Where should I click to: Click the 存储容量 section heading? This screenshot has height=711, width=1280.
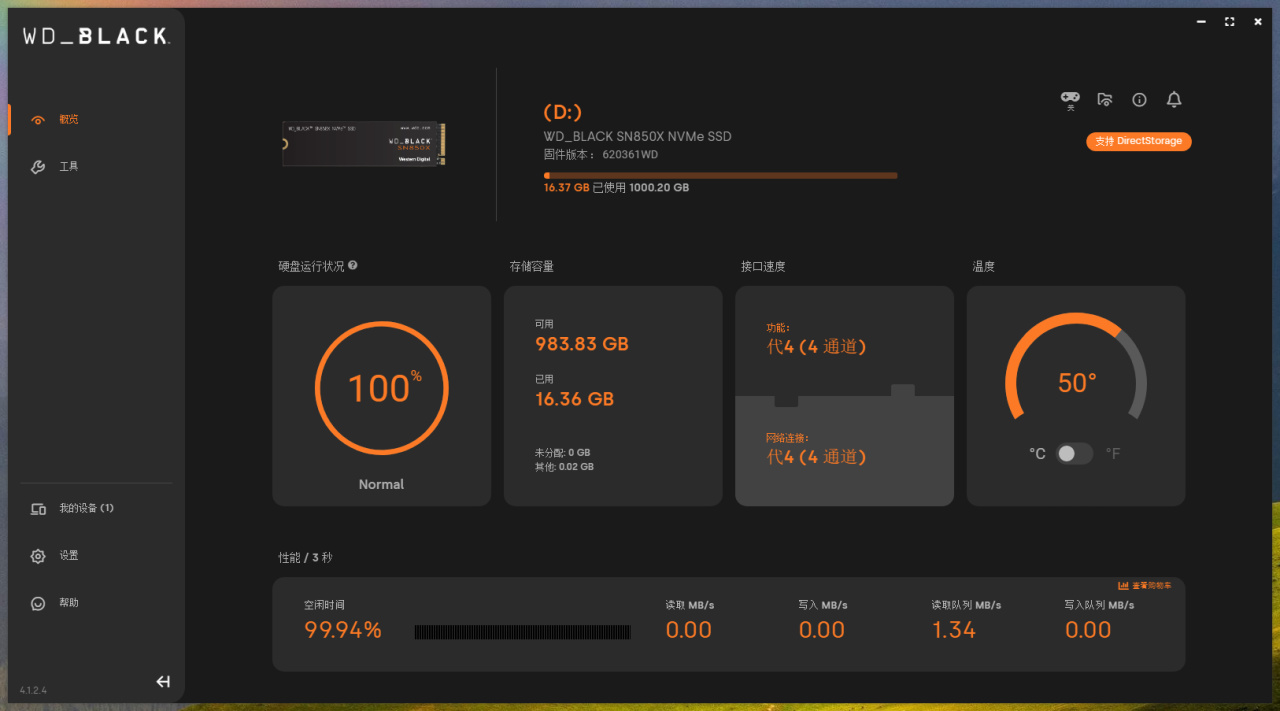coord(532,267)
